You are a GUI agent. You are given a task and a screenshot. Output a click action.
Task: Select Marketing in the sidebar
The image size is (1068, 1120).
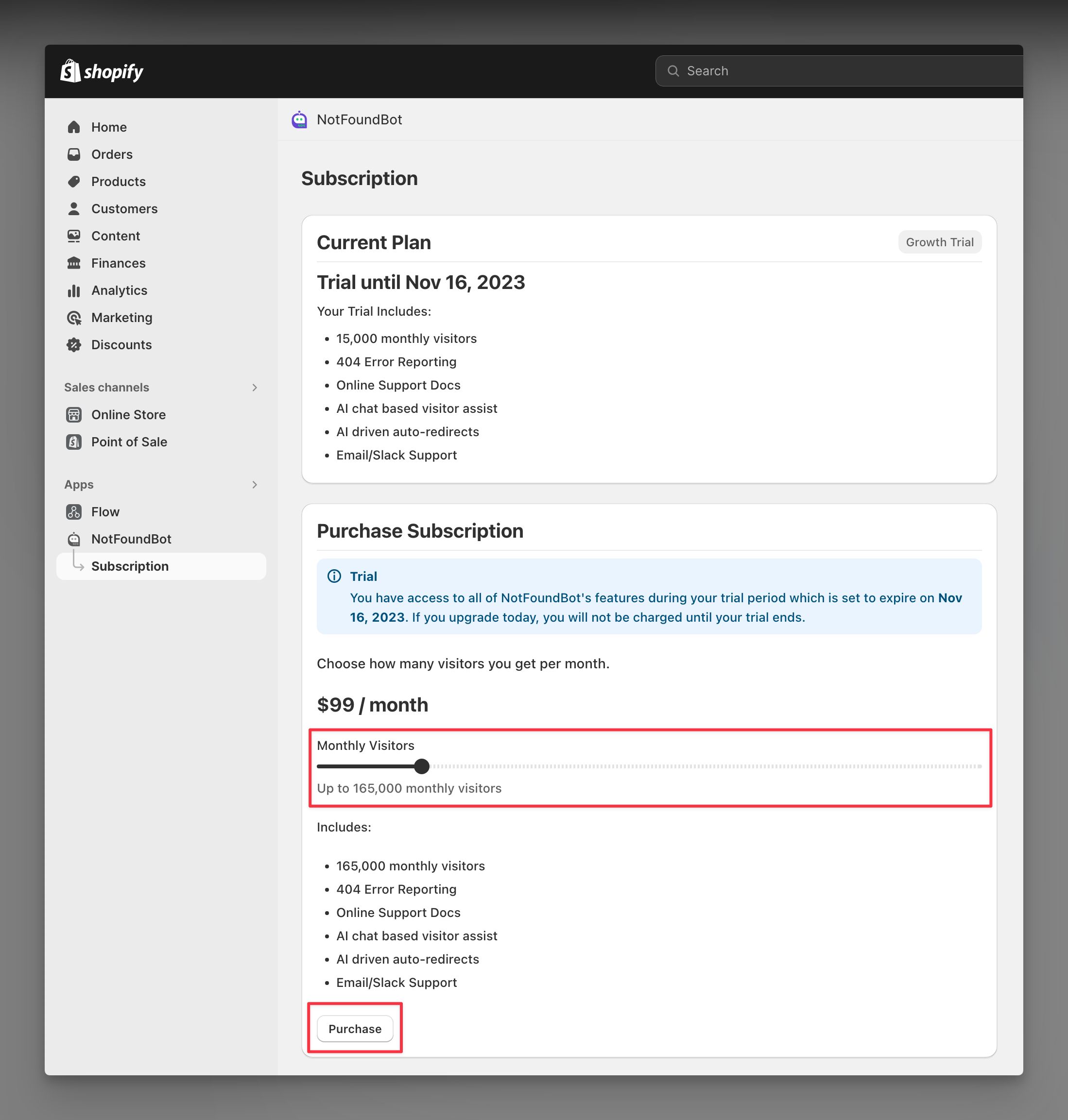161,318
